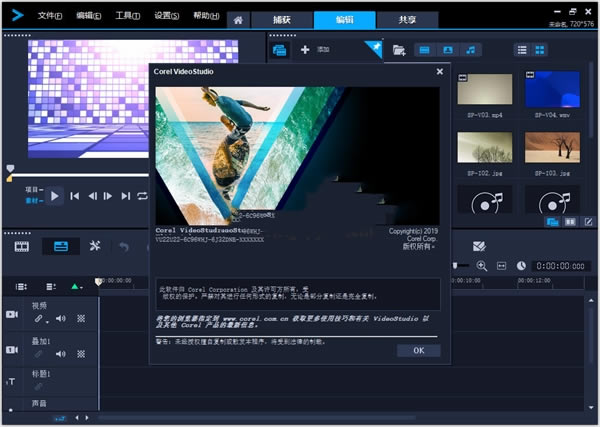Screen dimensions: 600x427
Task: Toggle repeat playback in the preview controls
Action: [x=142, y=196]
